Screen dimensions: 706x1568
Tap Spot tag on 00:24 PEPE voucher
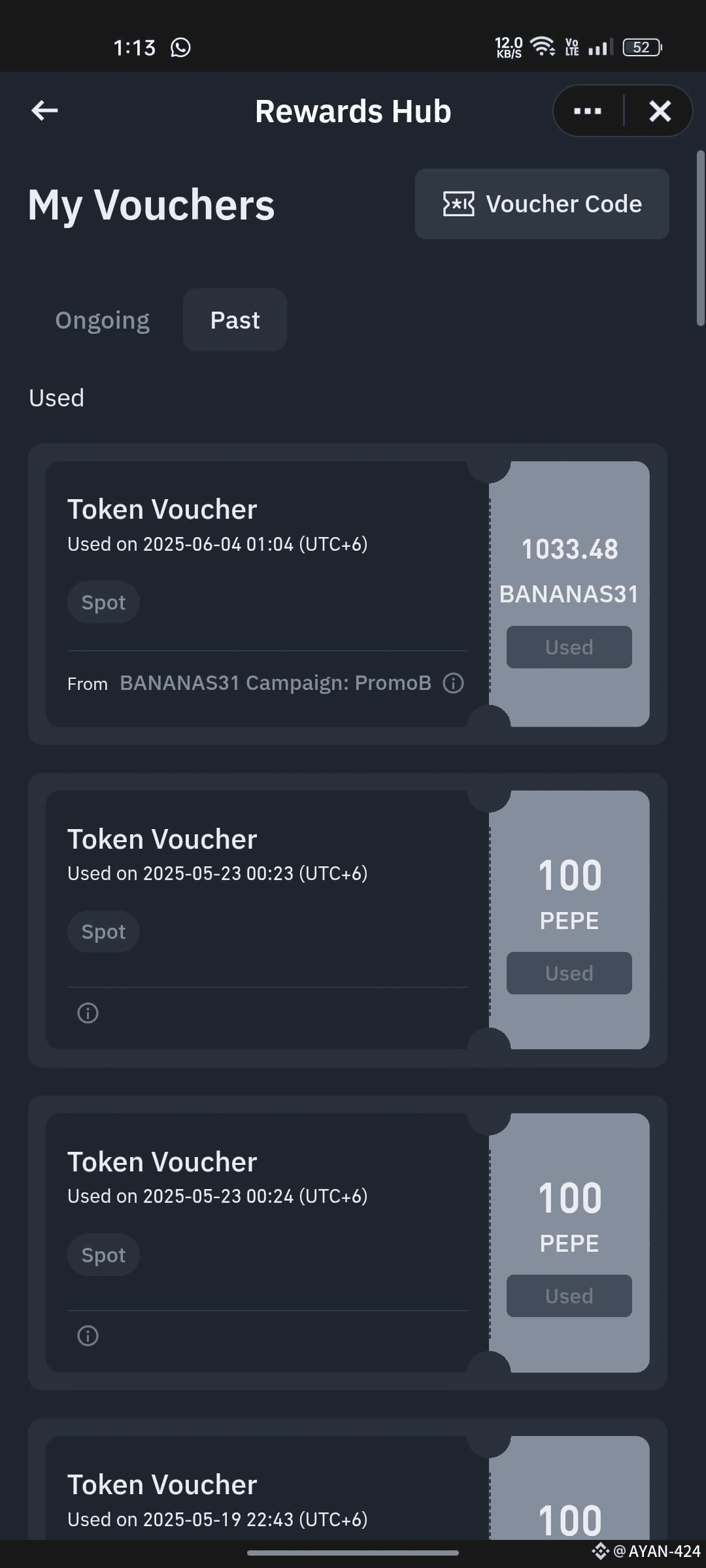(103, 1254)
